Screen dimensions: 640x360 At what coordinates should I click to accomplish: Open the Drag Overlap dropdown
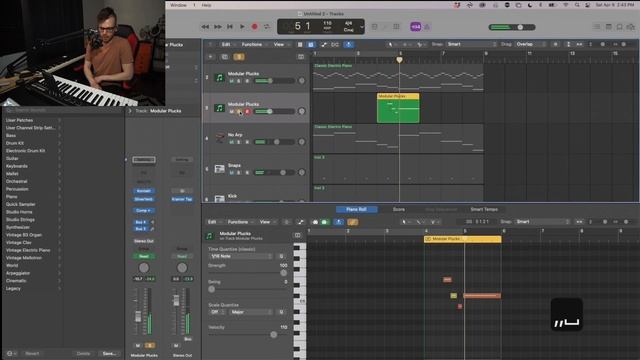(x=531, y=44)
